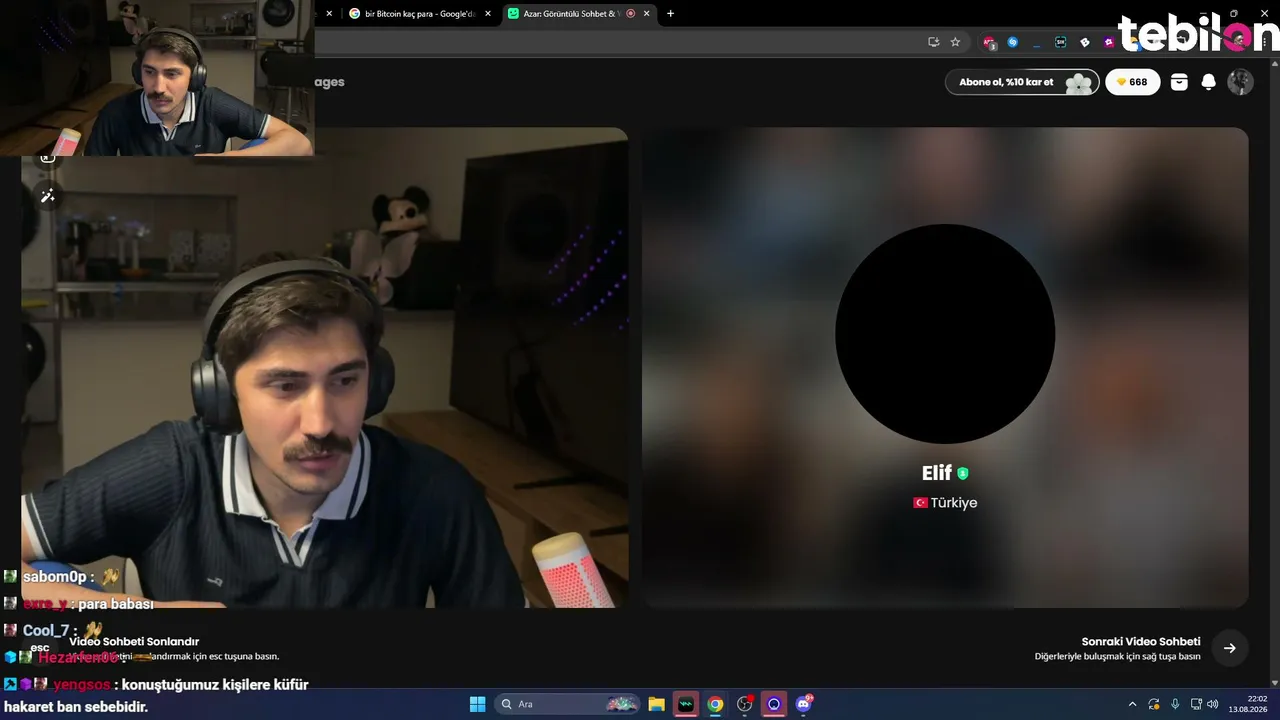The height and width of the screenshot is (720, 1280).
Task: Close the Bitcoin Google search tab
Action: 488,14
